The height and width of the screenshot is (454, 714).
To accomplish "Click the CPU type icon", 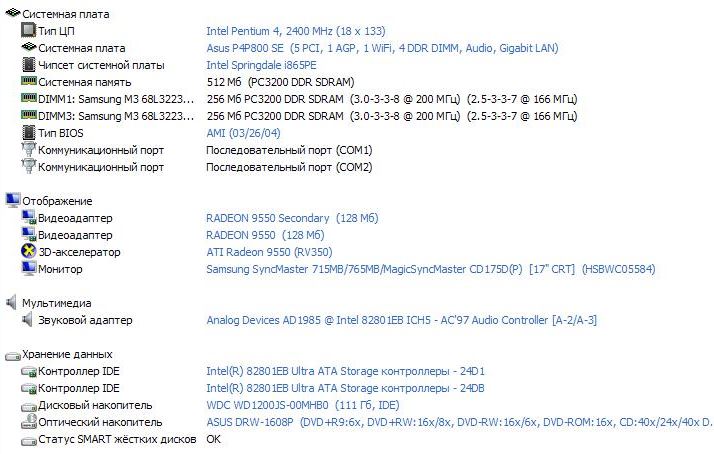I will pos(28,31).
